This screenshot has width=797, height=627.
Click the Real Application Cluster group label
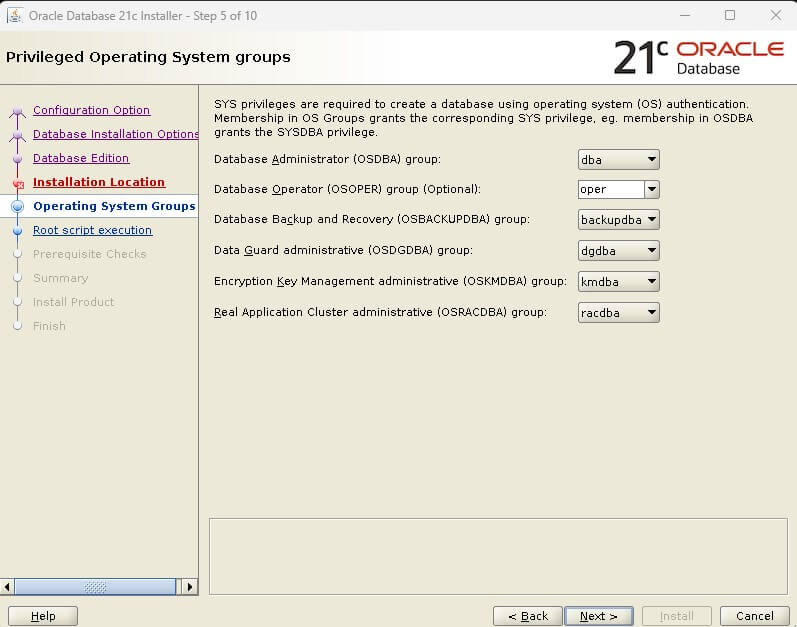click(x=380, y=312)
